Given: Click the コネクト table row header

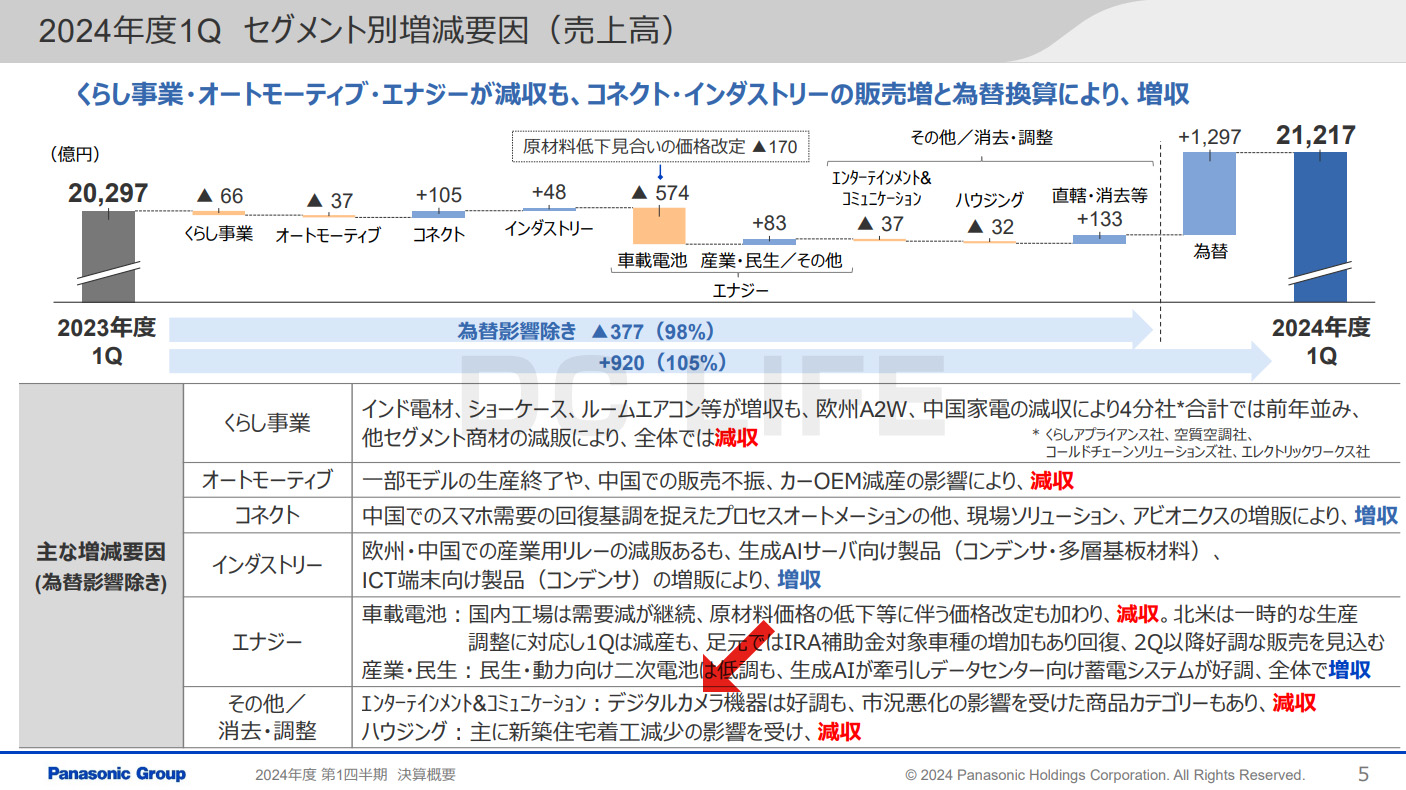Looking at the screenshot, I should click(x=267, y=515).
